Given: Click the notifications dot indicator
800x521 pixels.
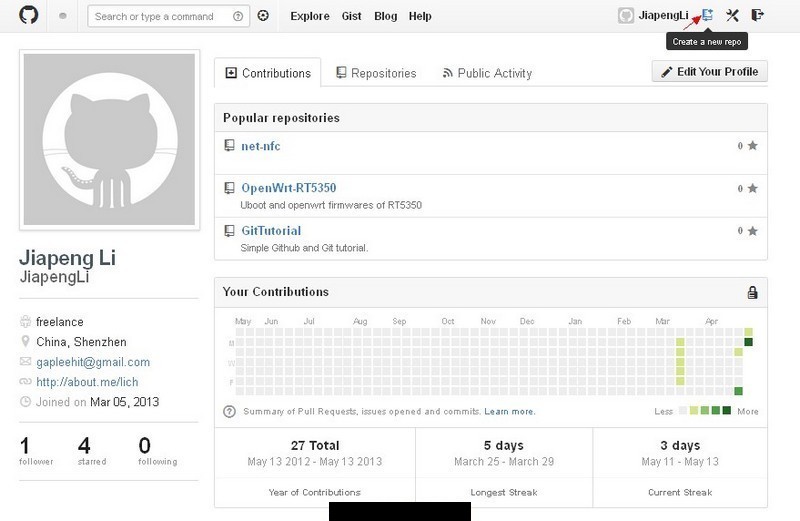Looking at the screenshot, I should click(63, 16).
